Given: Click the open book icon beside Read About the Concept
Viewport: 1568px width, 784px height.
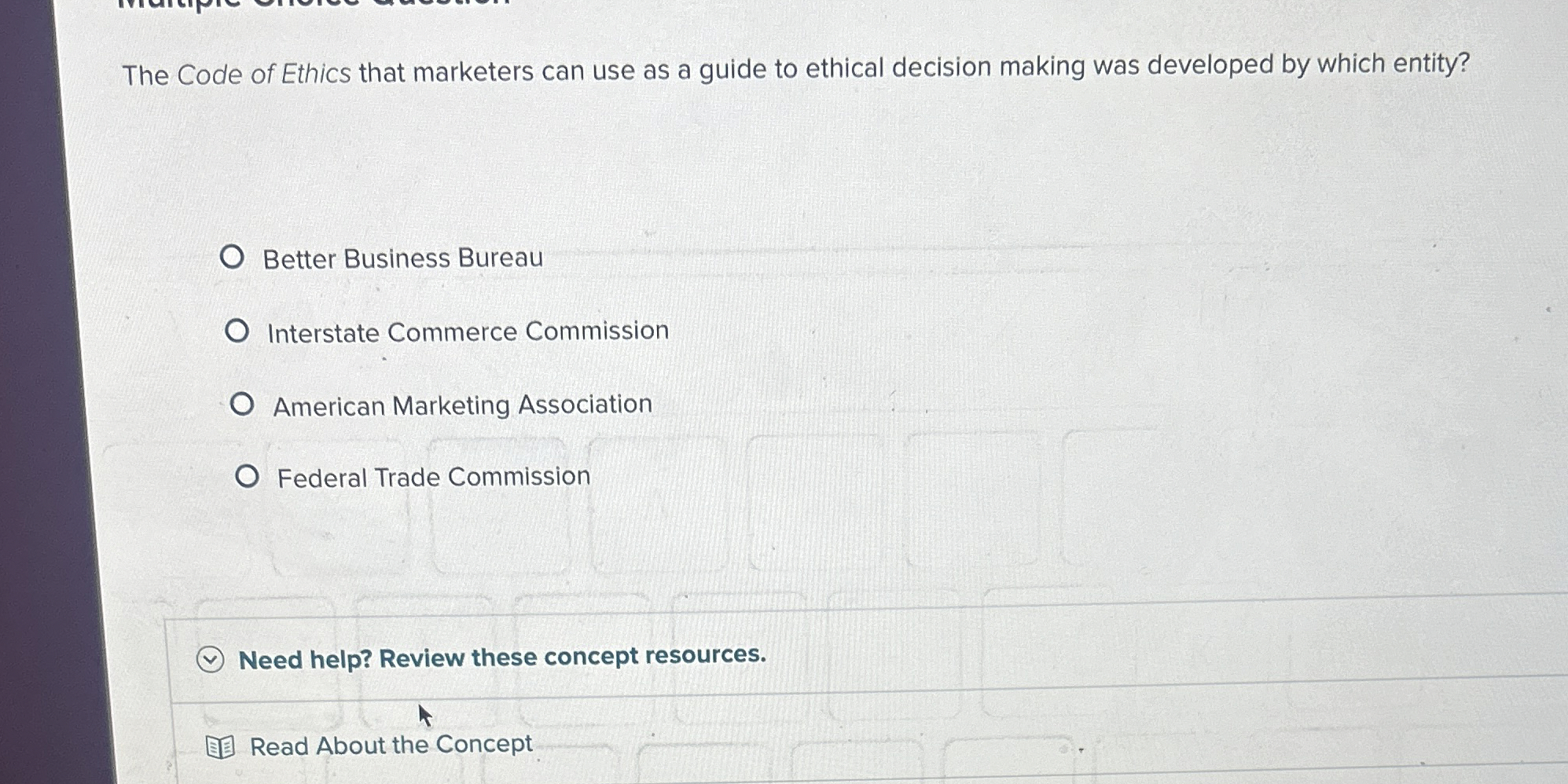Looking at the screenshot, I should (x=220, y=744).
